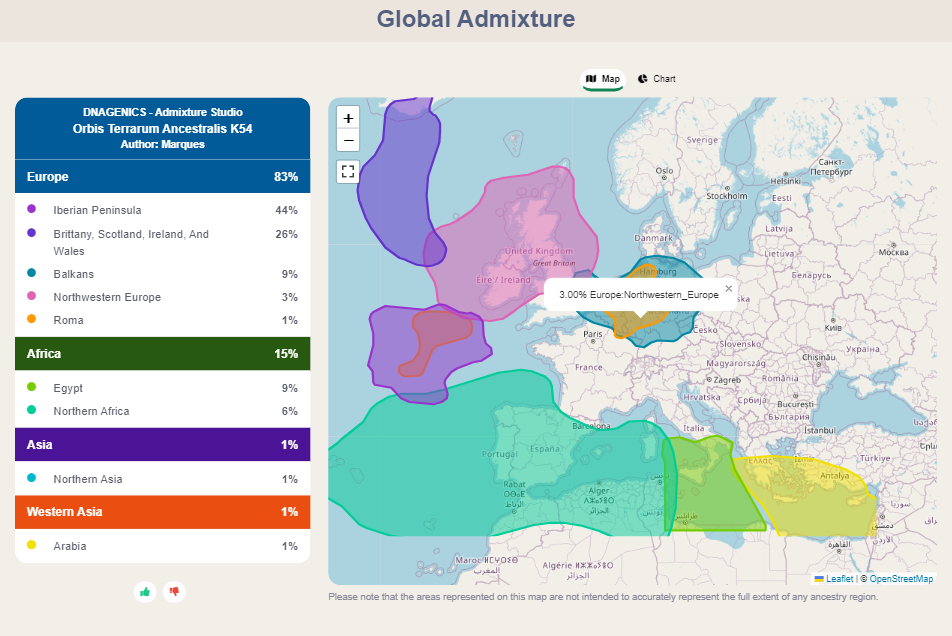Image resolution: width=952 pixels, height=636 pixels.
Task: Select the Roma row label
Action: [x=69, y=320]
